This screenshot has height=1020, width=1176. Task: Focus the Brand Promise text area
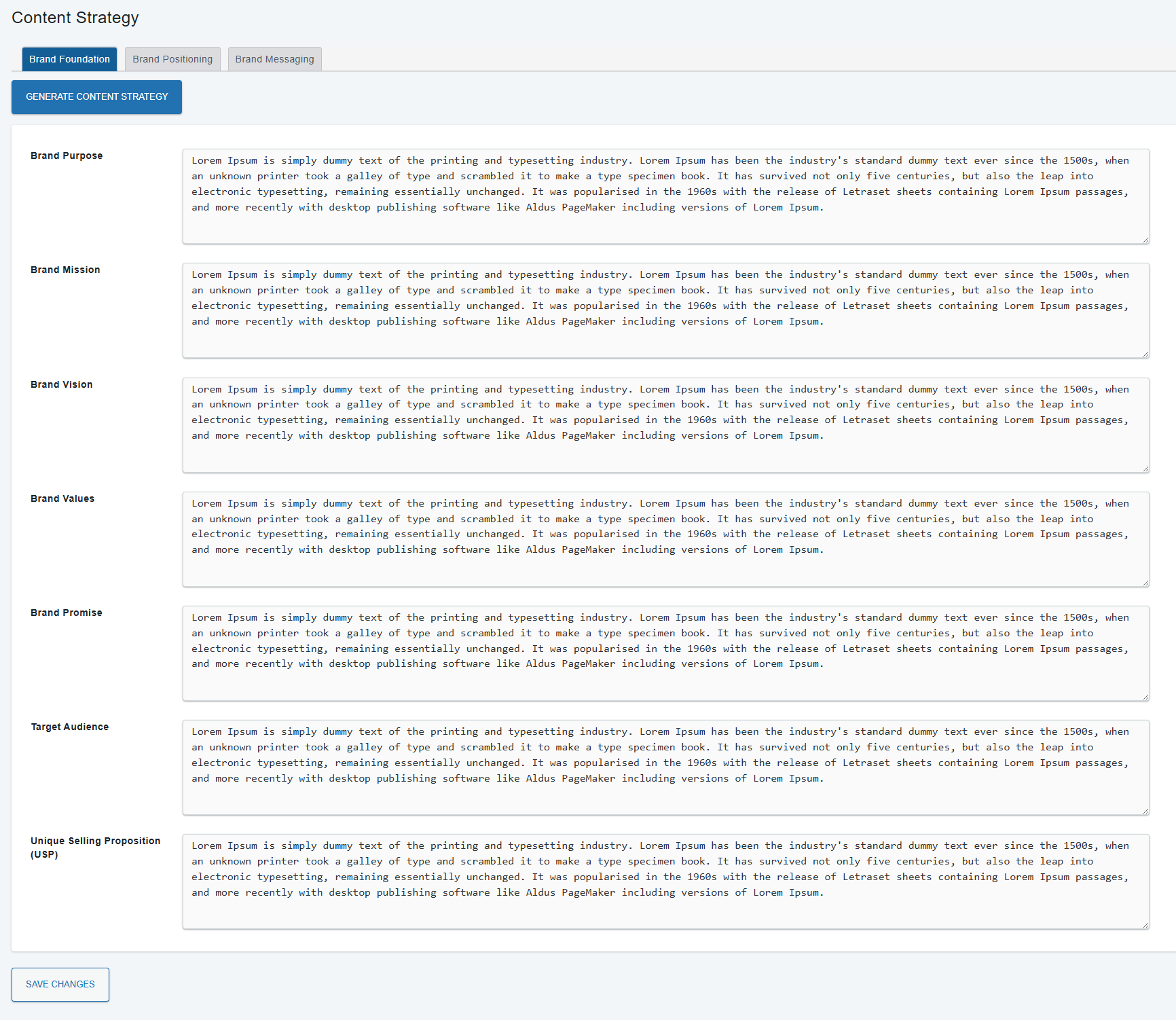(x=666, y=653)
